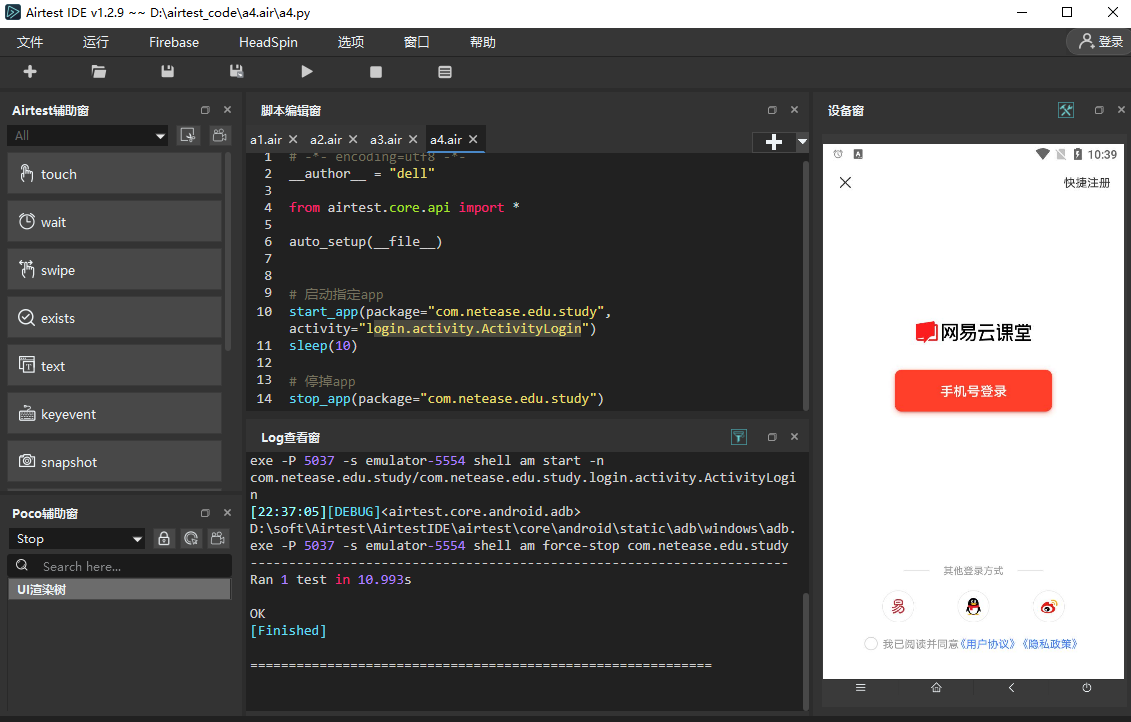
Task: Run the script with the play button
Action: 307,71
